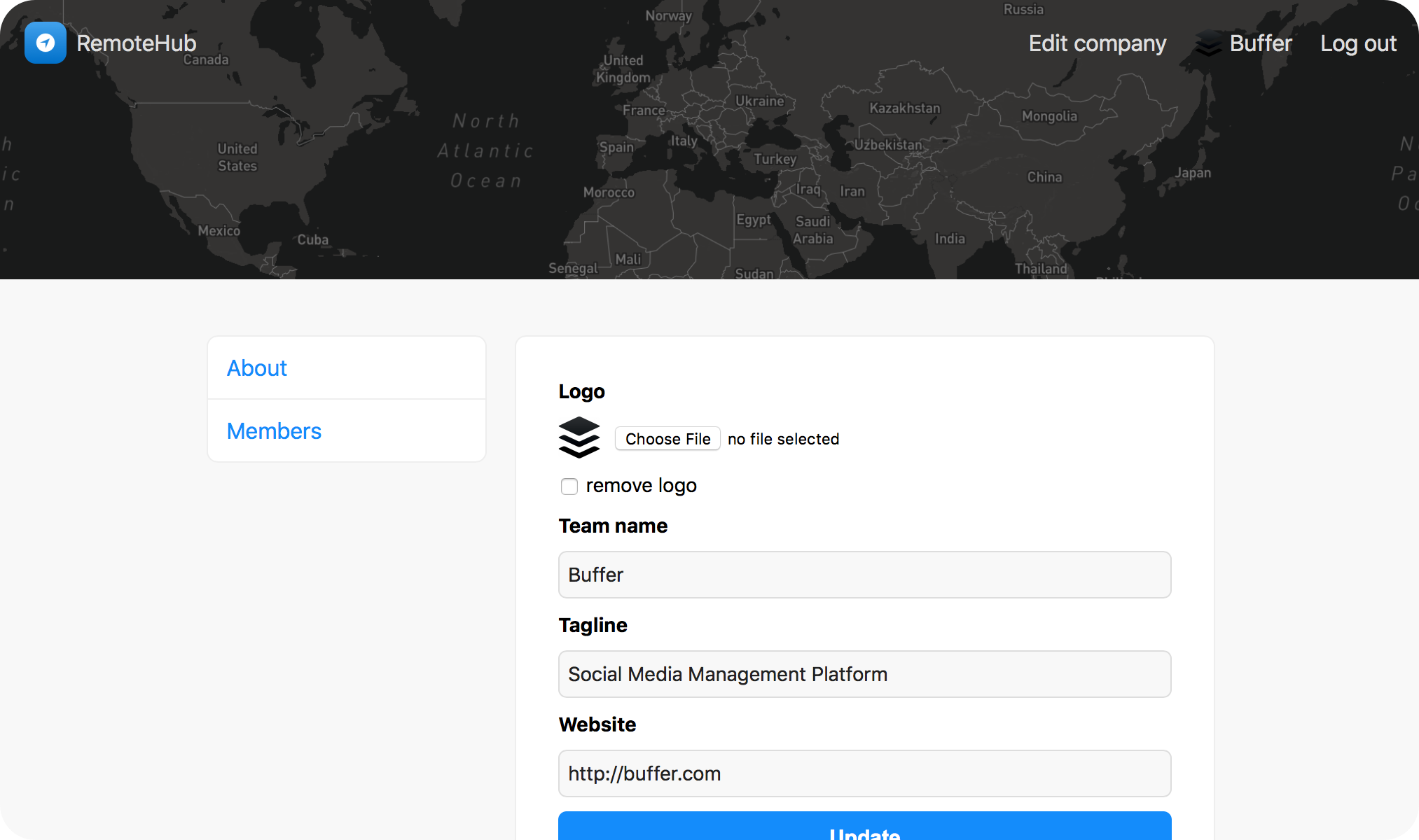Click the Buffer logo preview thumbnail
The width and height of the screenshot is (1419, 840).
[579, 438]
